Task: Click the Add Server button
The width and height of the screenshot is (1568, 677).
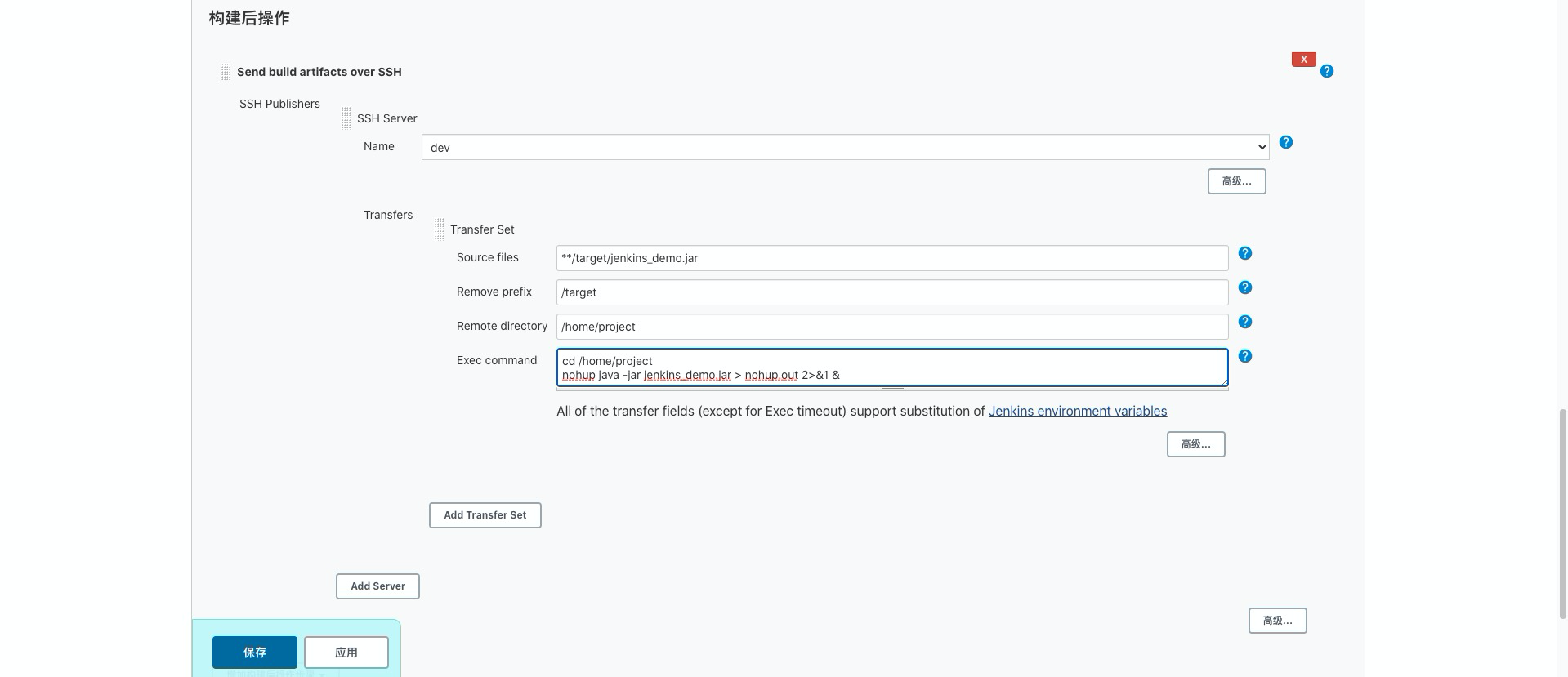Action: (377, 586)
